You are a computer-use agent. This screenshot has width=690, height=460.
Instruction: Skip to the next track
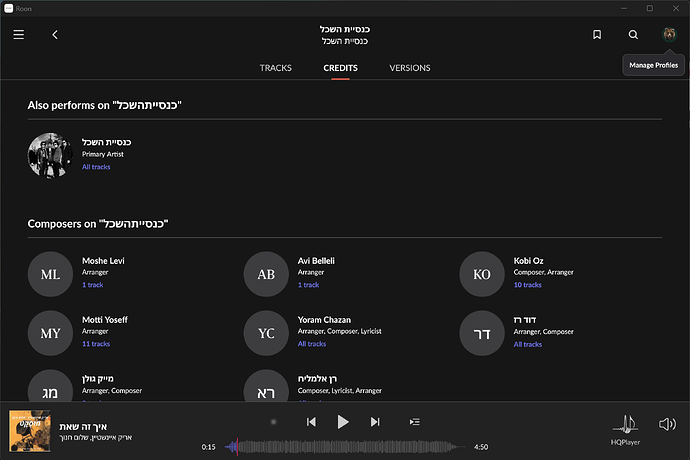tap(375, 422)
